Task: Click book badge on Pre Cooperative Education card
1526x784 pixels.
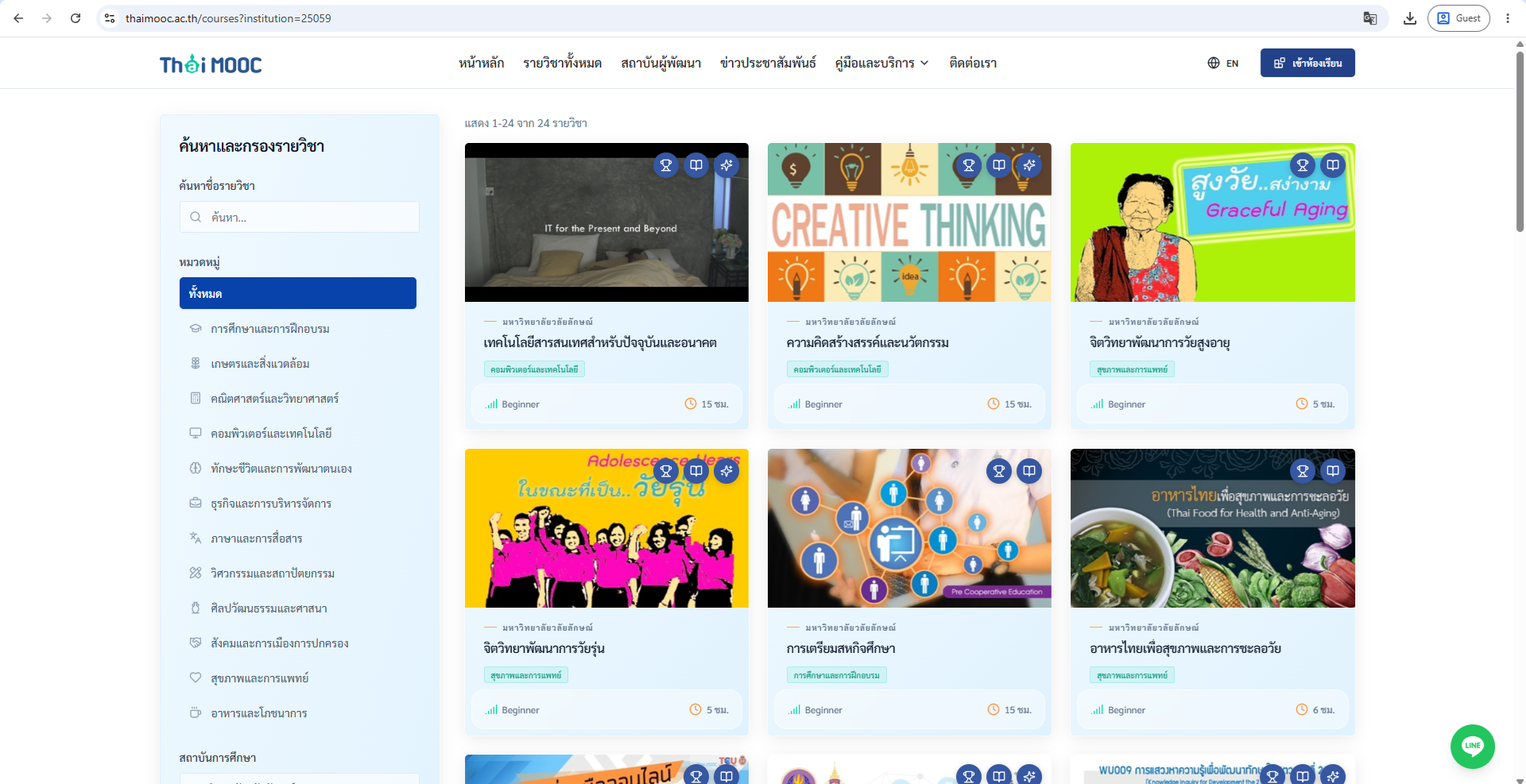Action: [x=1029, y=471]
